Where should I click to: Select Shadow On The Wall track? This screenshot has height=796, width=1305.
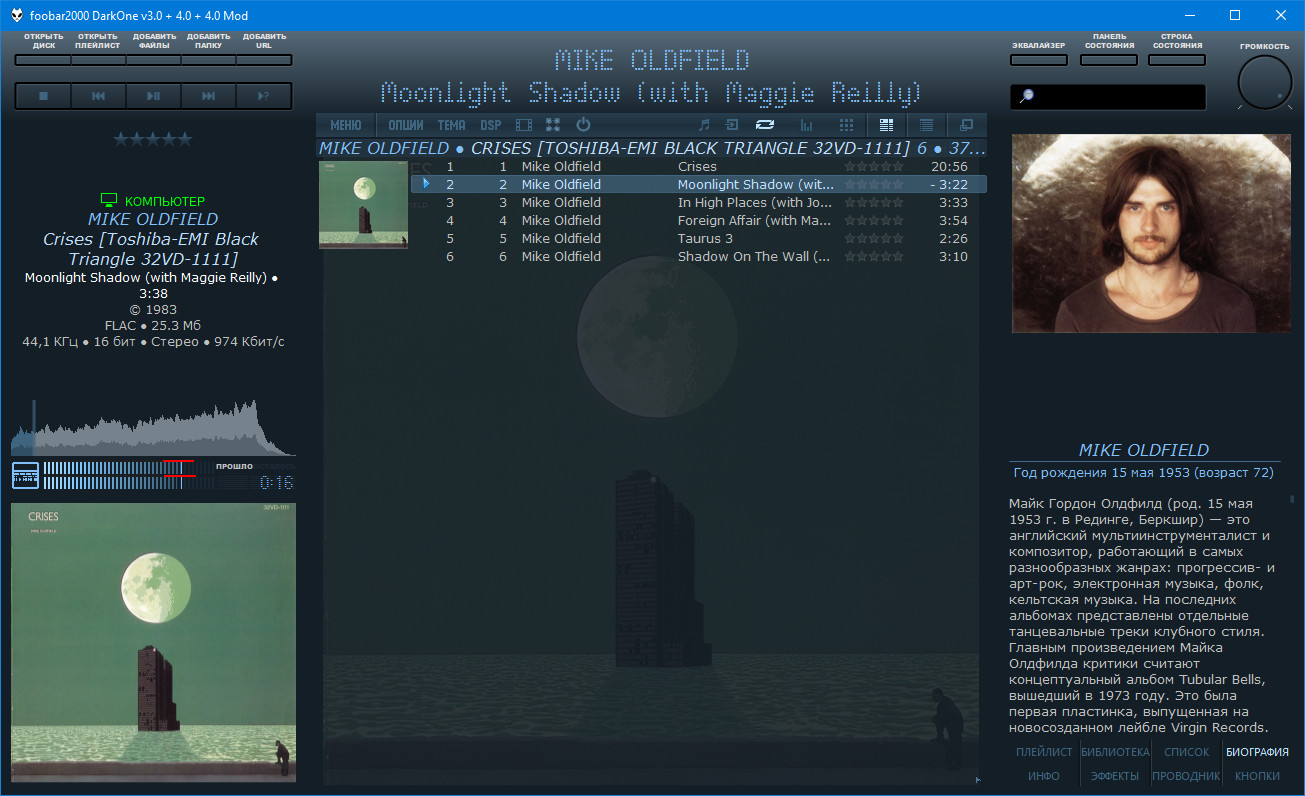[699, 256]
